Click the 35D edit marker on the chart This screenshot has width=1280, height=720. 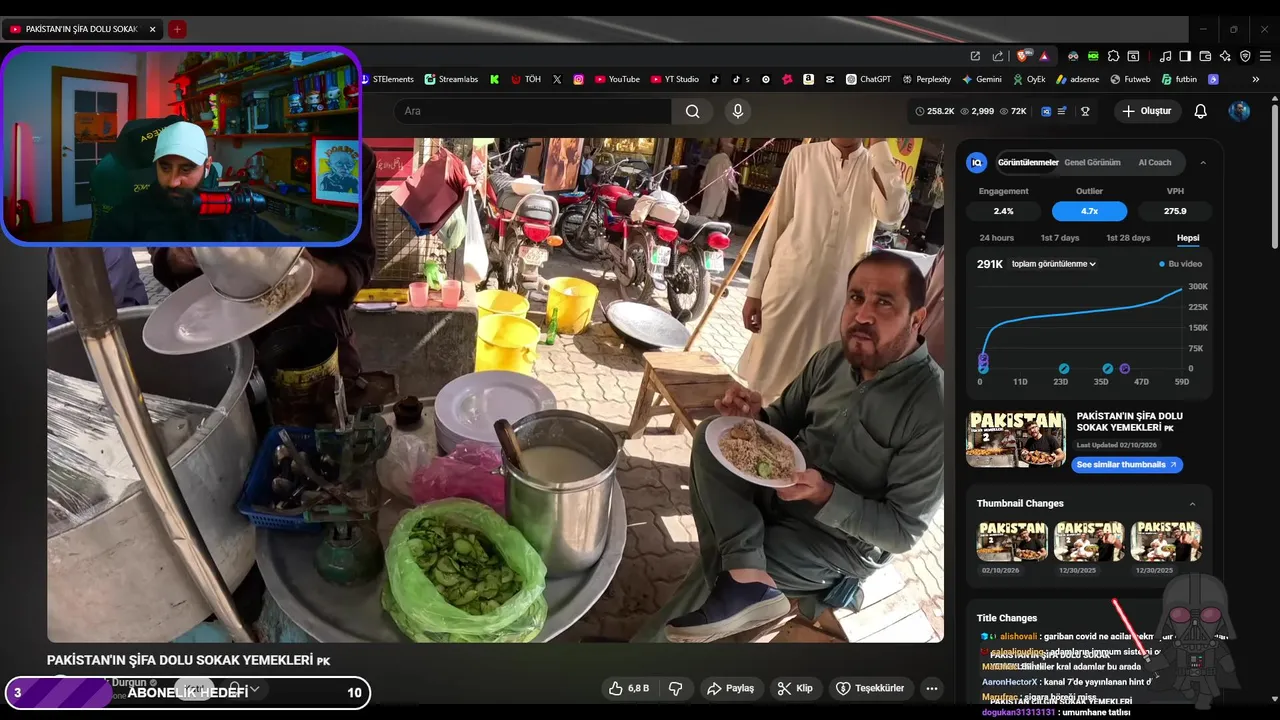(x=1107, y=369)
